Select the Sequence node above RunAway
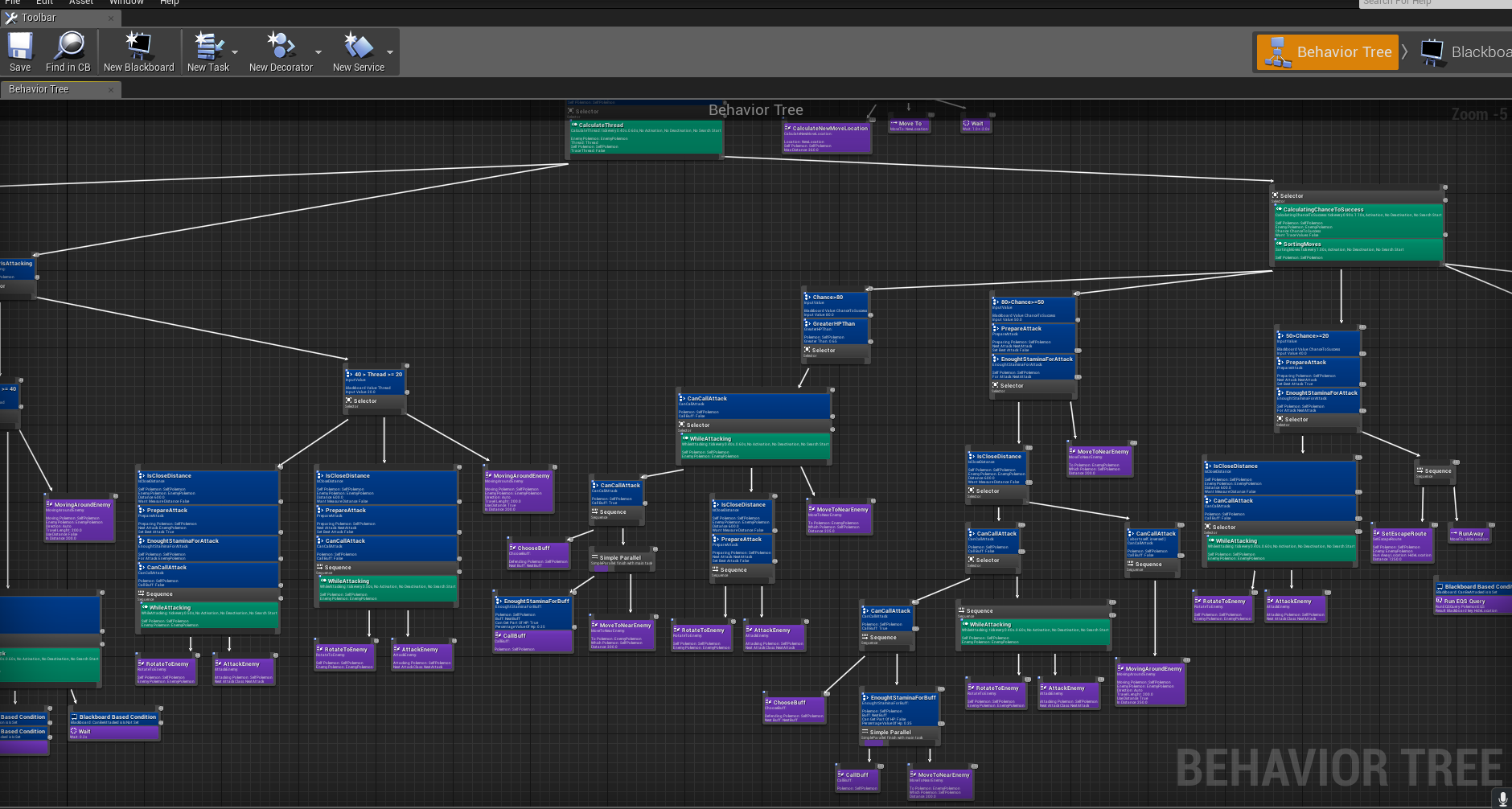 click(1436, 473)
